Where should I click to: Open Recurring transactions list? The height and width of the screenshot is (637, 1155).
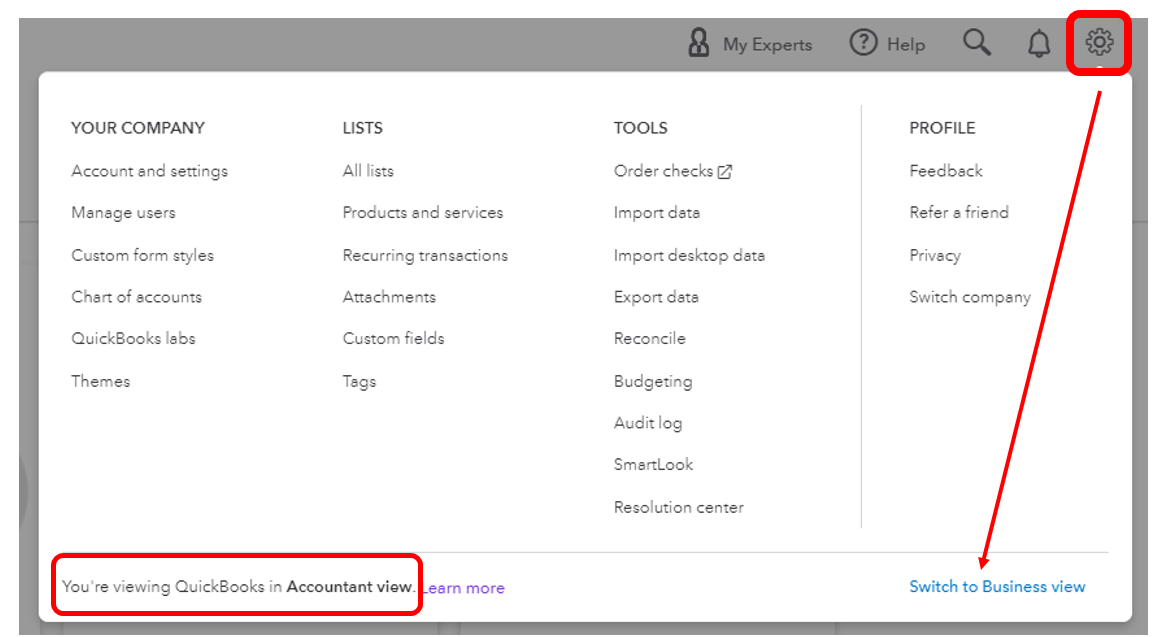click(x=425, y=255)
